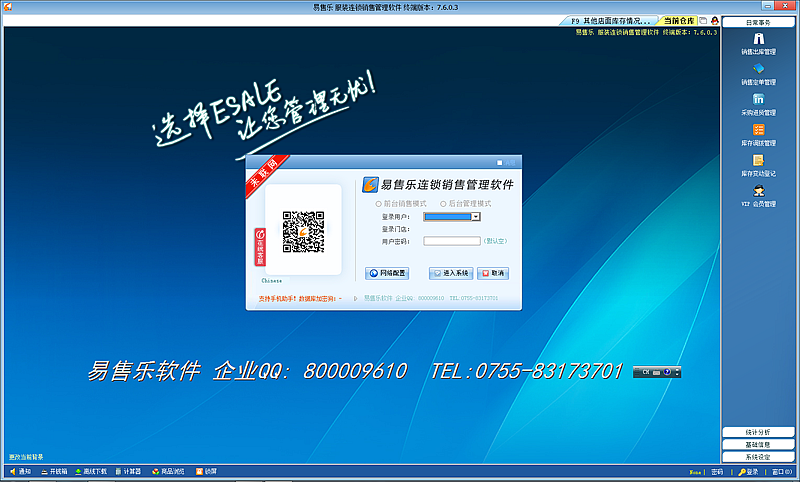Expand the 基础信息 sidebar section
This screenshot has height=482, width=800.
tap(758, 444)
